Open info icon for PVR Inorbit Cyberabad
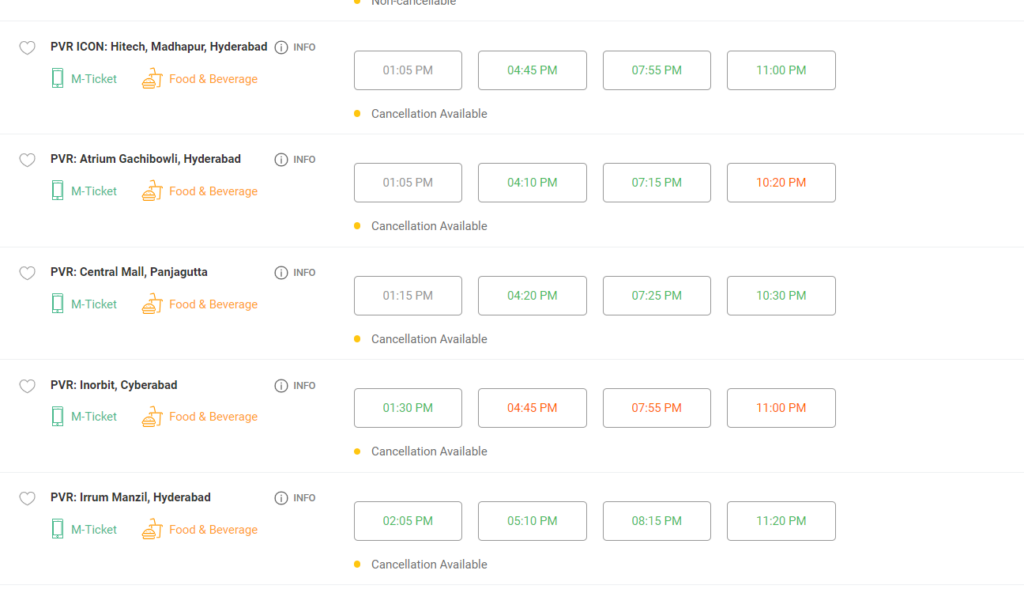The width and height of the screenshot is (1024, 593). (281, 385)
